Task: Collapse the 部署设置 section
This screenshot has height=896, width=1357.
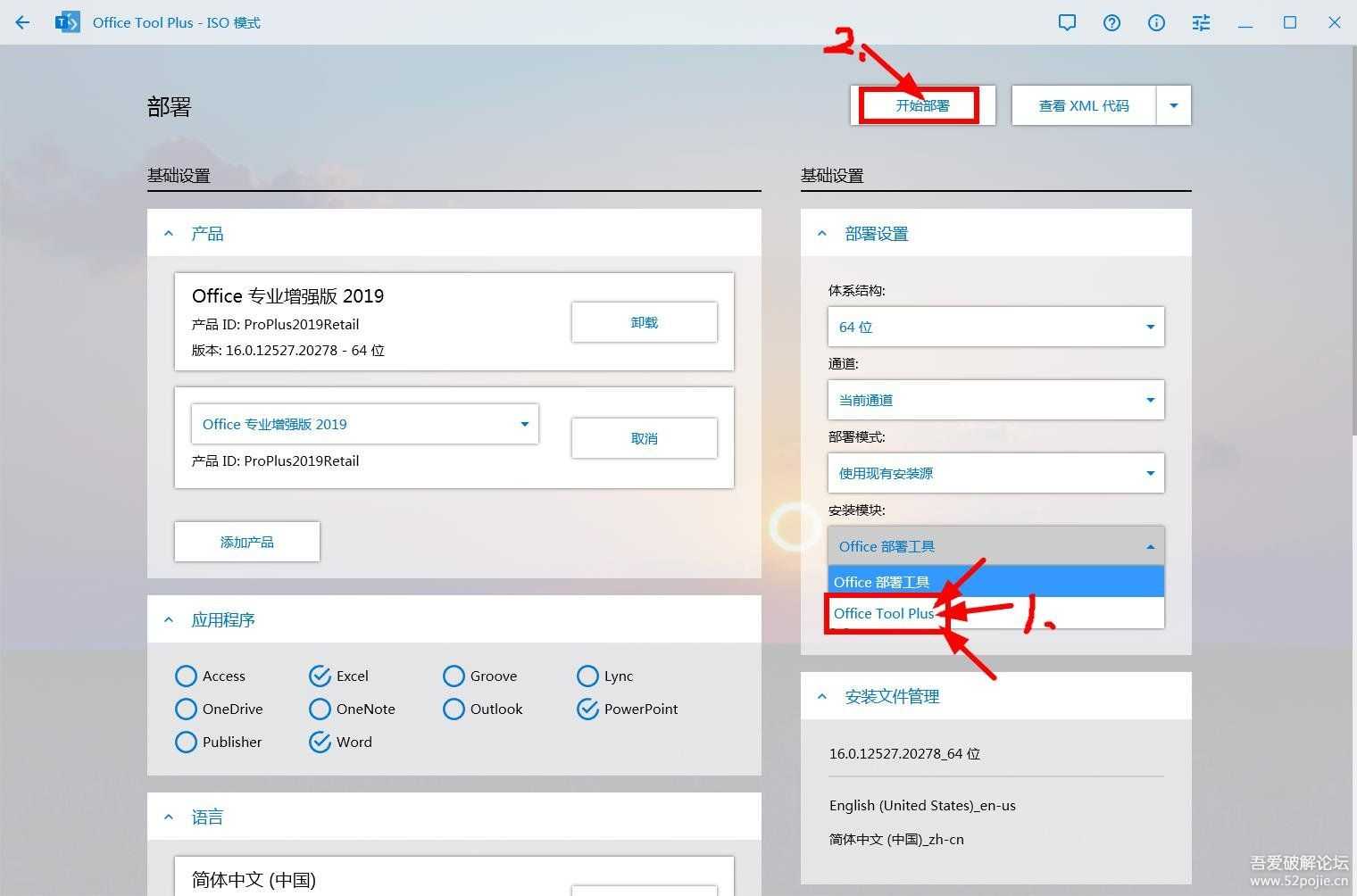Action: [x=822, y=234]
